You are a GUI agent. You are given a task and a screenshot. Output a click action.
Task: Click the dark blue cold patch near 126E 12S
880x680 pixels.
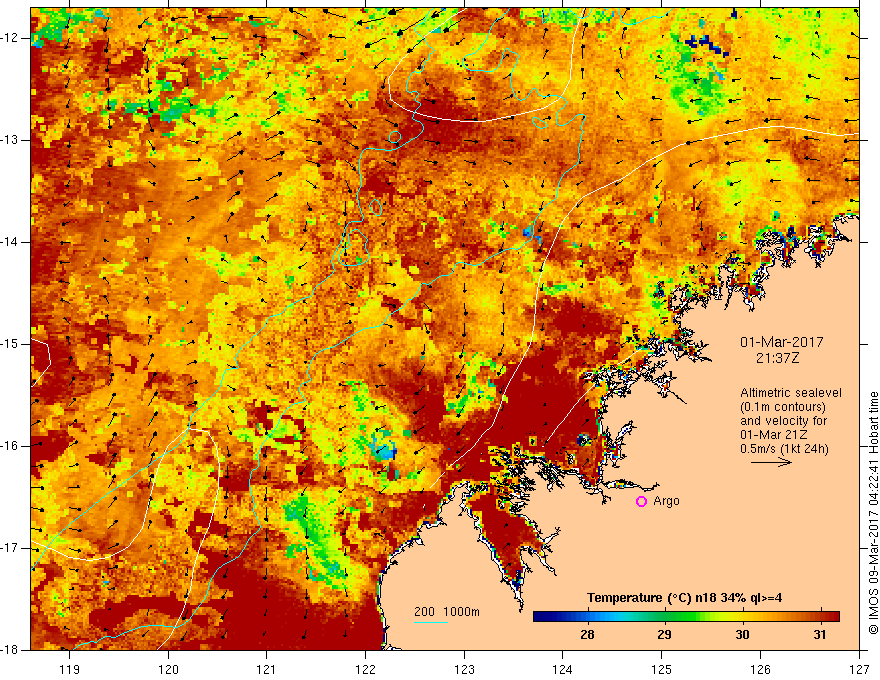click(x=707, y=44)
